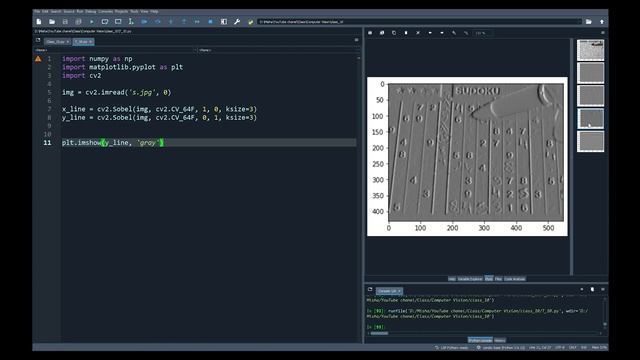This screenshot has width=640, height=360.
Task: Switch to the Help pane tab
Action: point(452,279)
